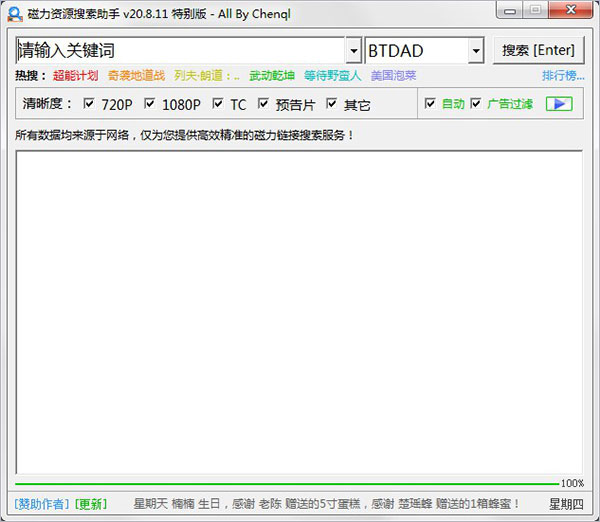600x522 pixels.
Task: Uncheck the TC quality checkbox
Action: (218, 103)
